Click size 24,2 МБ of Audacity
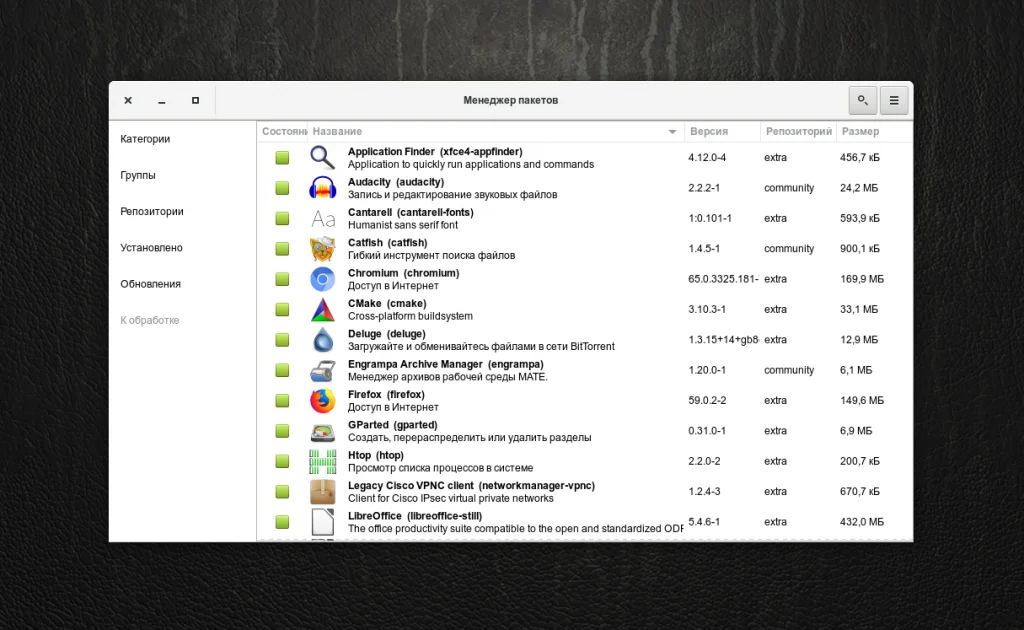This screenshot has width=1024, height=630. pos(859,188)
